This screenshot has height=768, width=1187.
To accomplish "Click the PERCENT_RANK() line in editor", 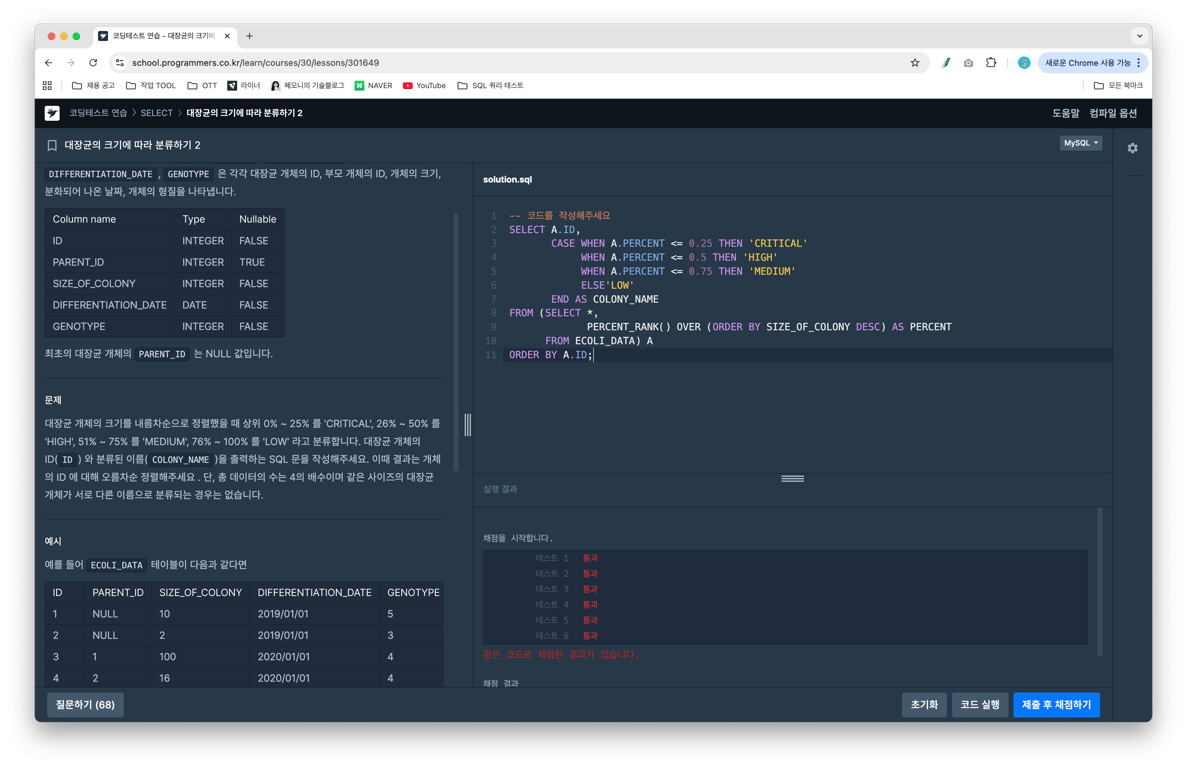I will [x=769, y=327].
